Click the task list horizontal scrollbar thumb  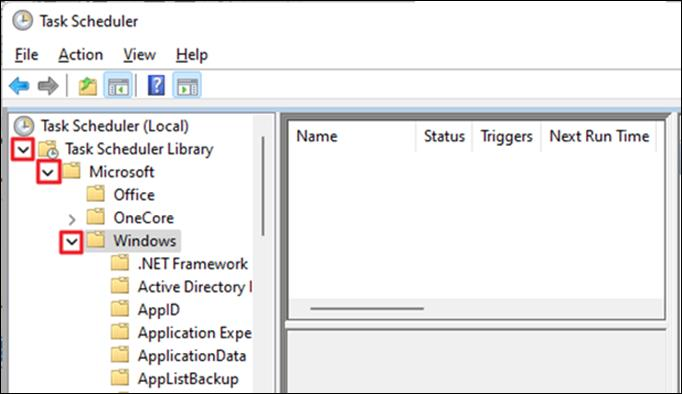pyautogui.click(x=367, y=309)
